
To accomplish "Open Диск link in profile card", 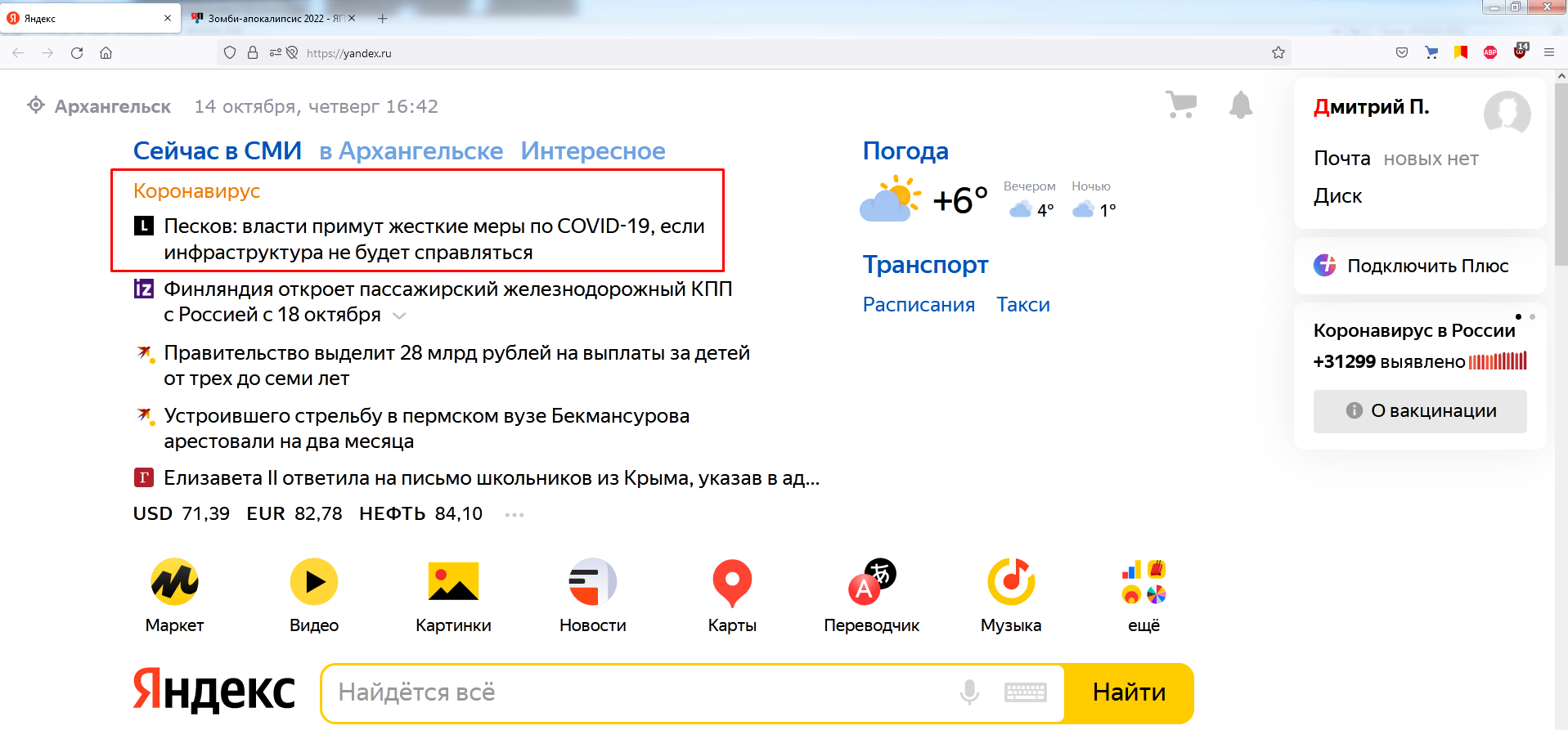I will (1338, 196).
